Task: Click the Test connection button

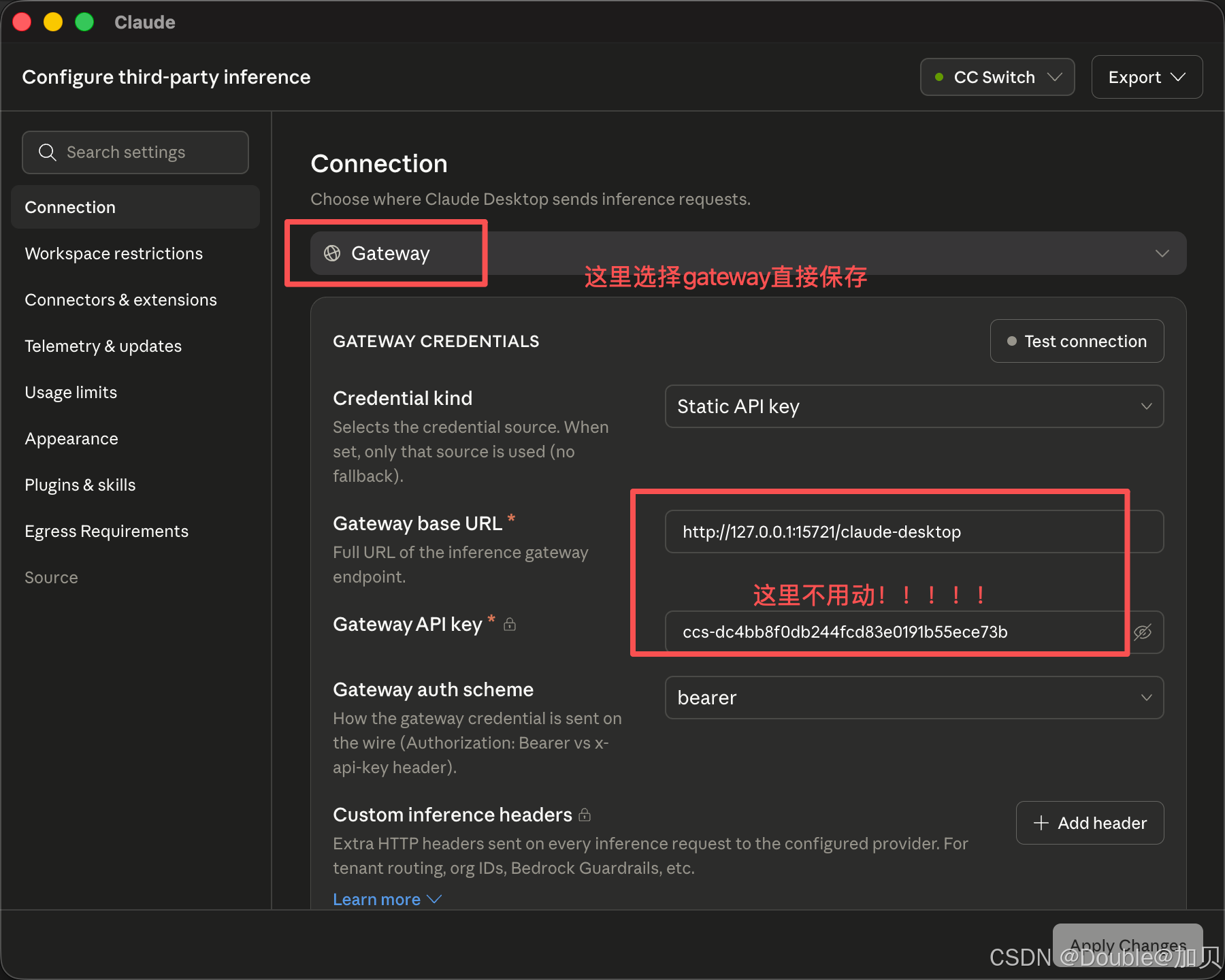Action: pyautogui.click(x=1077, y=341)
